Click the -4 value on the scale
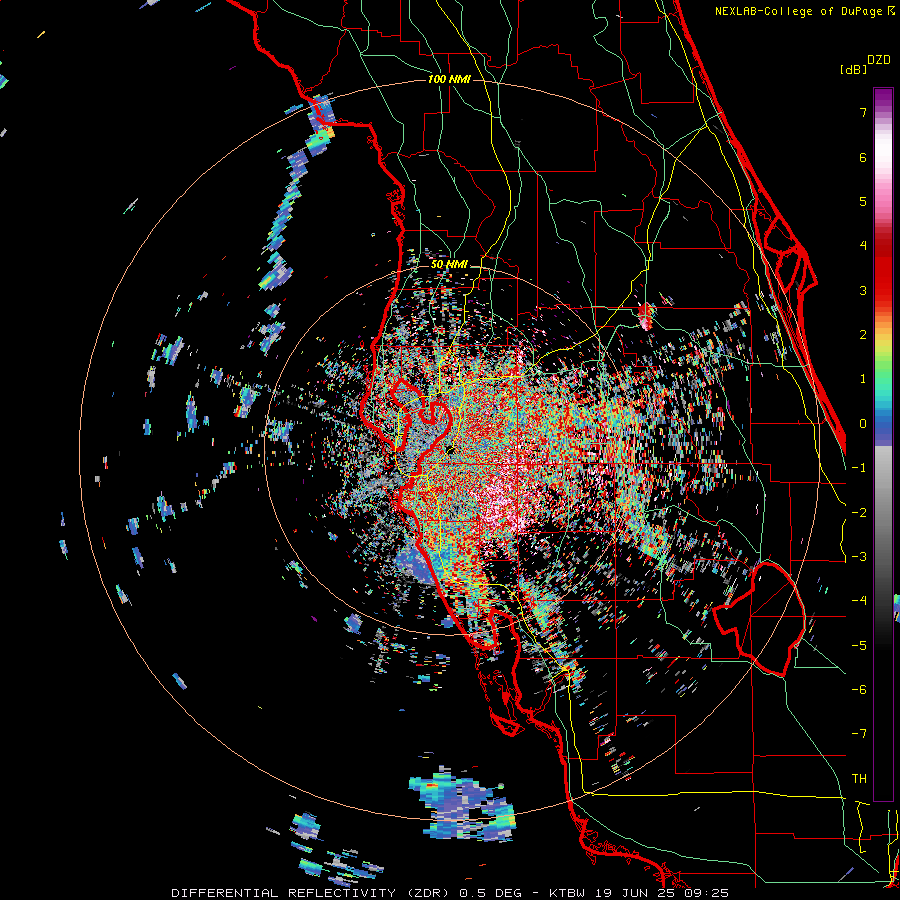The height and width of the screenshot is (900, 900). point(859,601)
